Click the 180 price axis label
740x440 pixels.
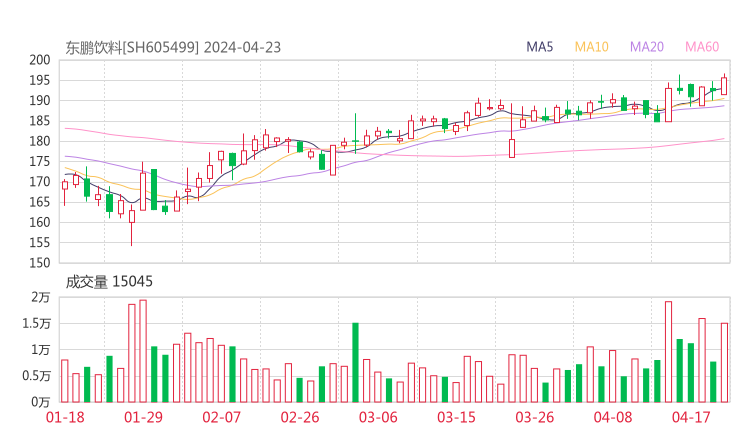pyautogui.click(x=40, y=141)
